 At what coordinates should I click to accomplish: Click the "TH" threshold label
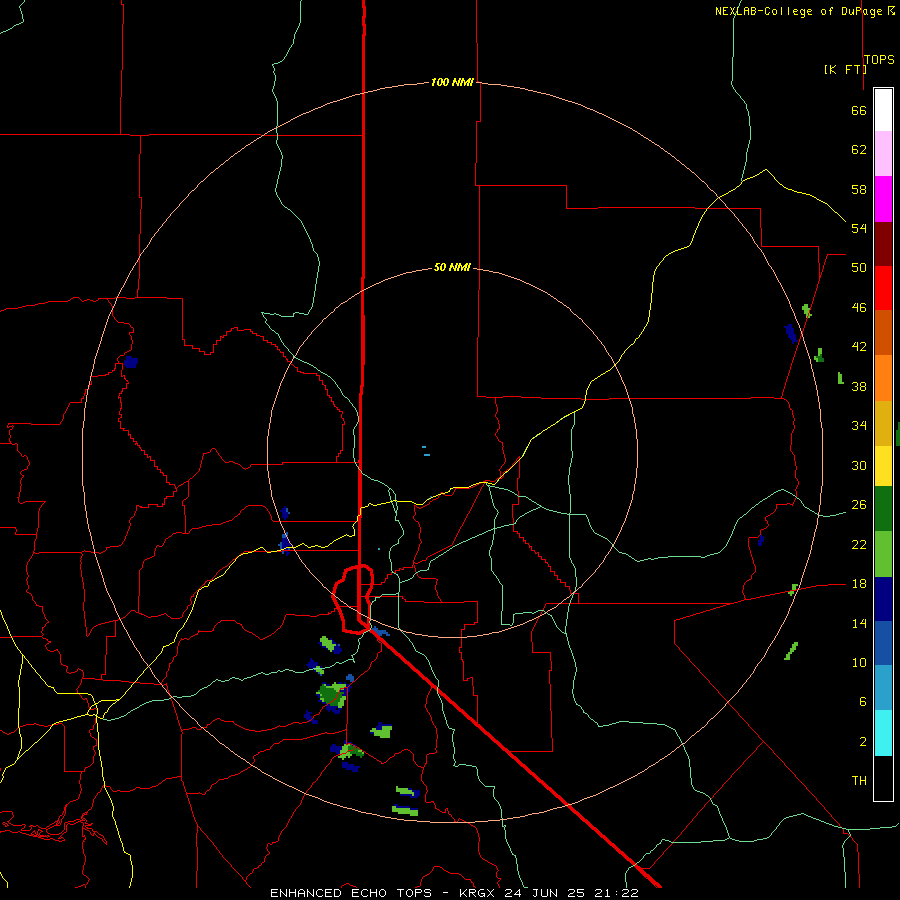point(859,781)
